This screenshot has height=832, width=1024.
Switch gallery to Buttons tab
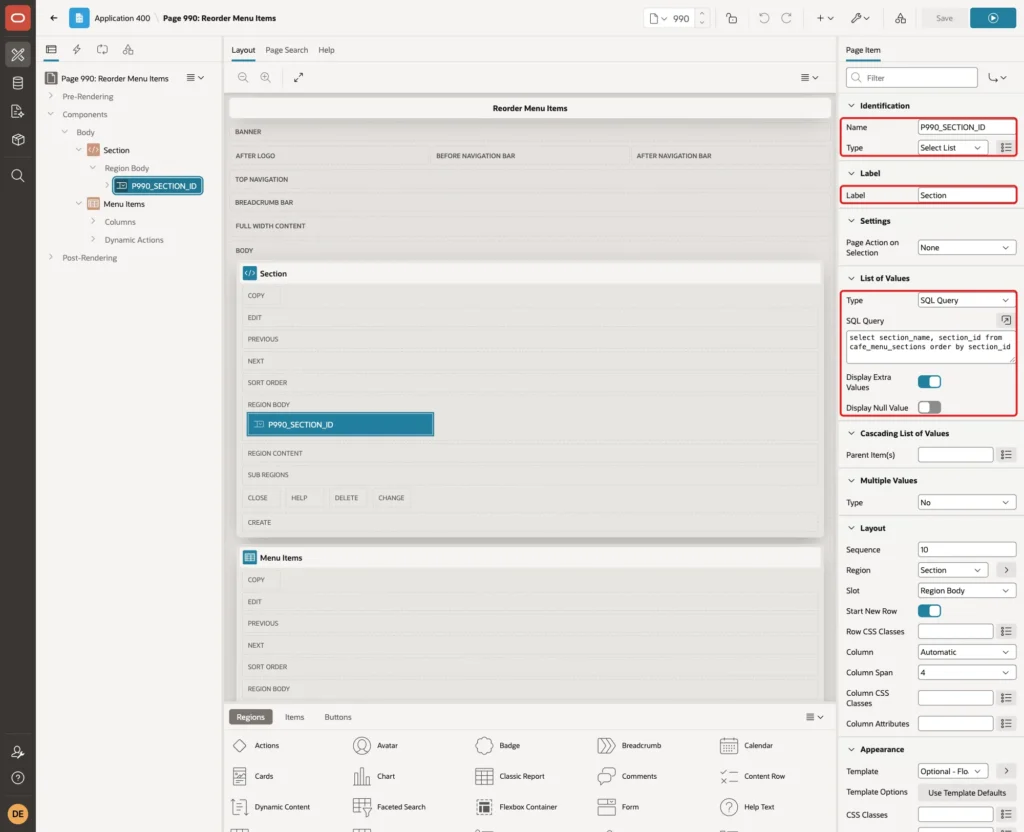(x=338, y=716)
